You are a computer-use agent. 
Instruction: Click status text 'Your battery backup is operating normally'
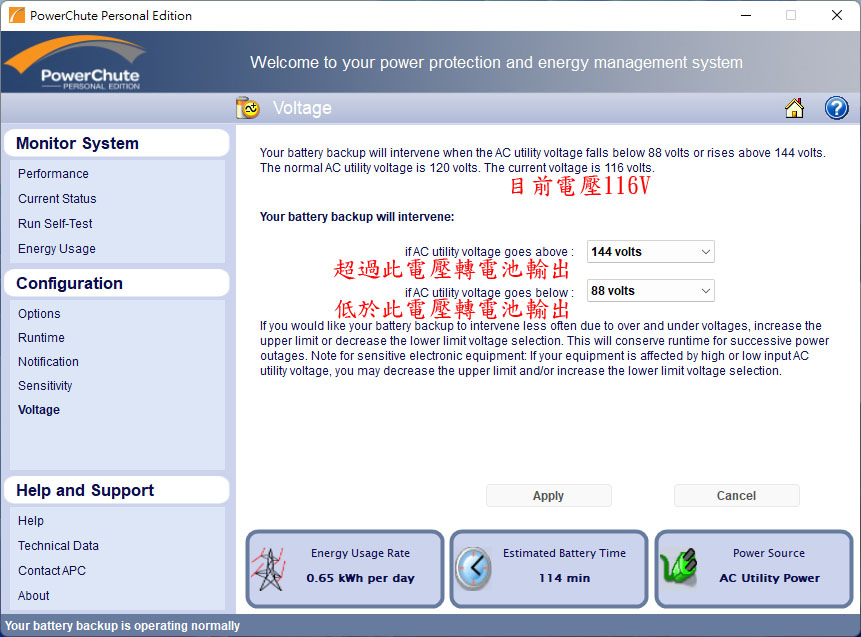pos(122,626)
